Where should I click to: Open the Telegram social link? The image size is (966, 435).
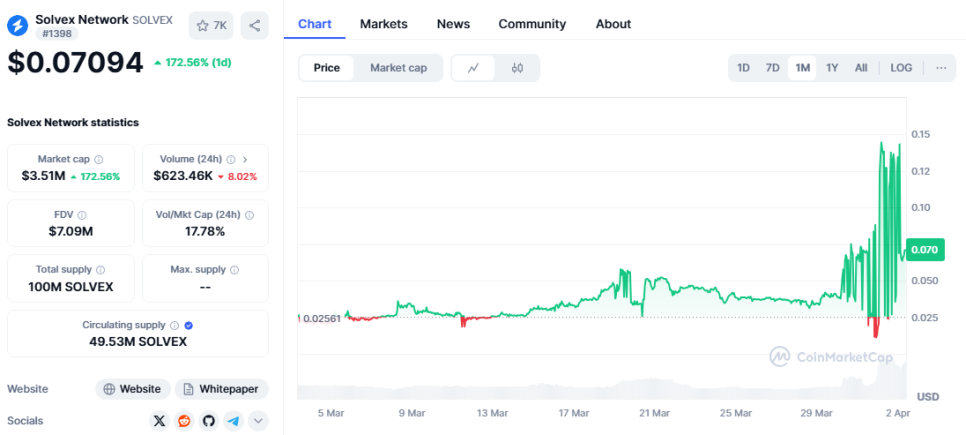coord(233,421)
